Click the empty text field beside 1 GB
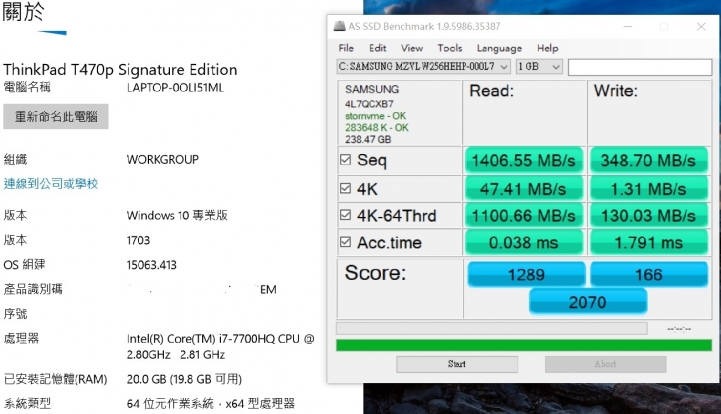 tap(640, 67)
